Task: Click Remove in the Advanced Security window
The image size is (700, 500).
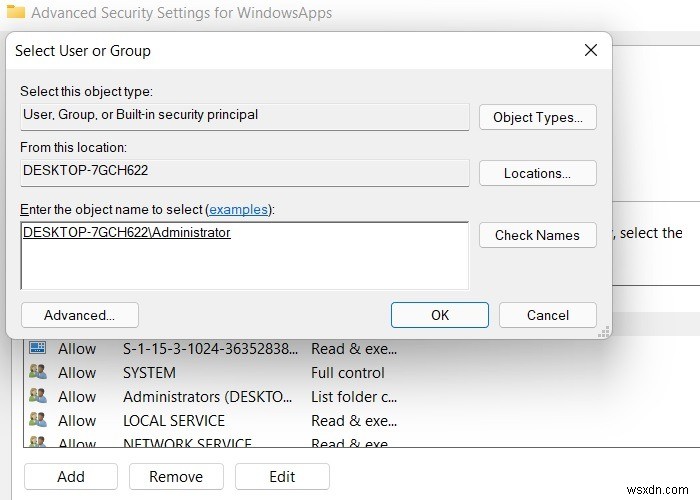Action: [176, 477]
